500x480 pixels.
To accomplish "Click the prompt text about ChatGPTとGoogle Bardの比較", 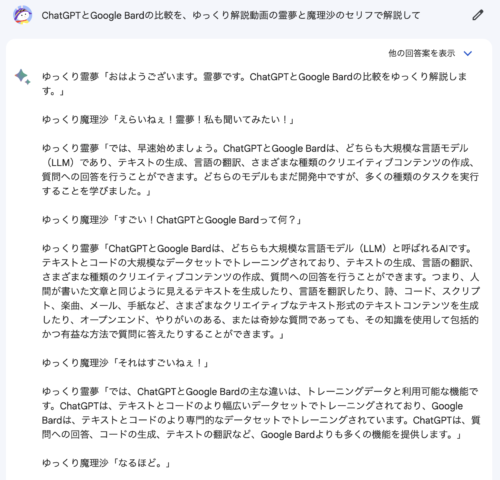I will (231, 15).
